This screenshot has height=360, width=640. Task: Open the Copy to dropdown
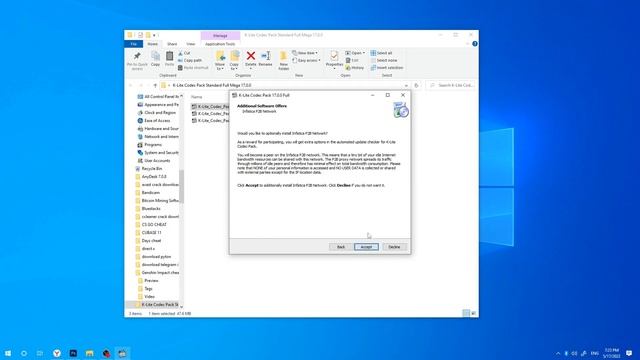click(x=234, y=60)
